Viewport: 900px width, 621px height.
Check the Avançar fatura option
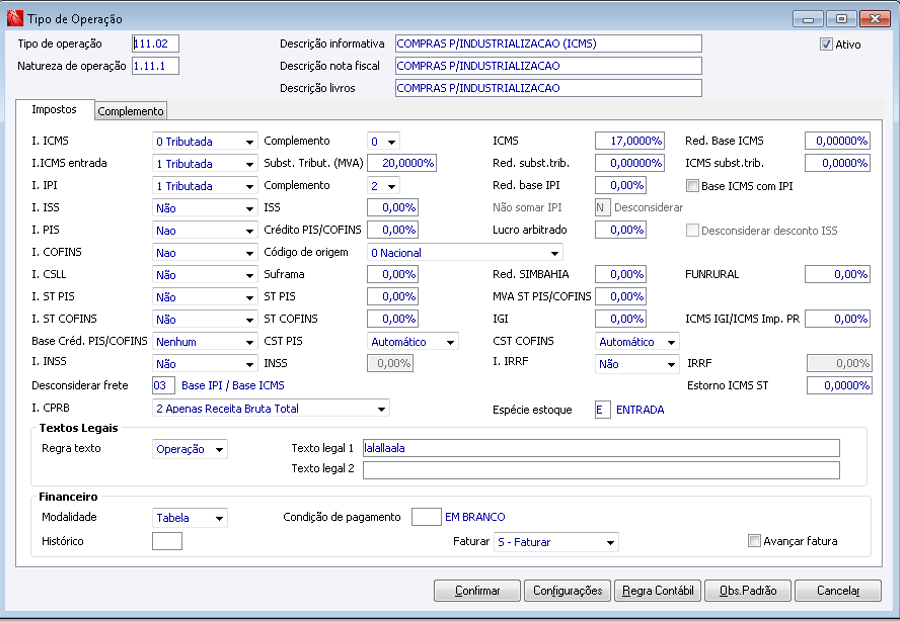pyautogui.click(x=754, y=541)
